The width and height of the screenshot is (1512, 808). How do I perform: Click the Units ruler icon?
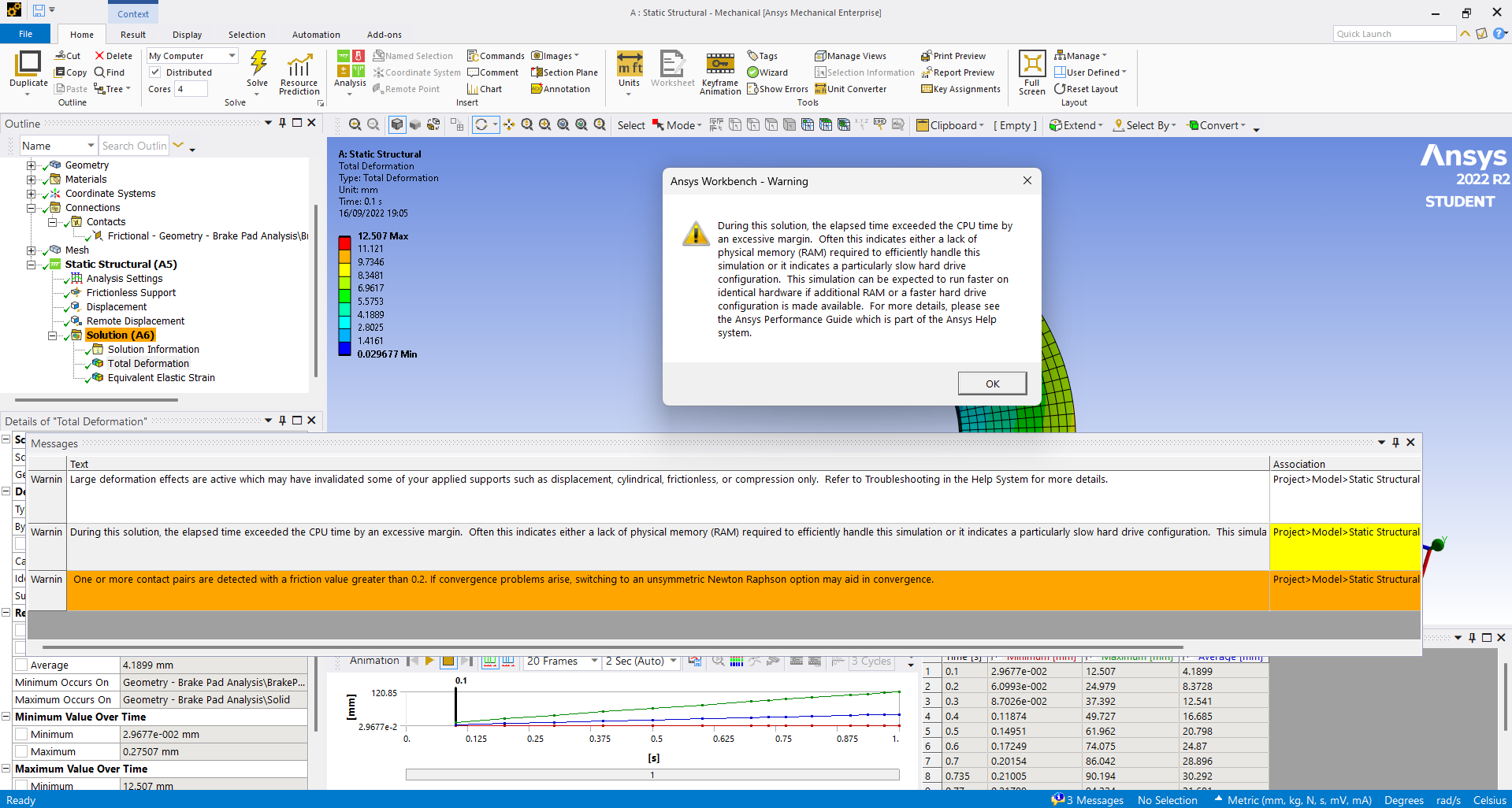(x=629, y=64)
